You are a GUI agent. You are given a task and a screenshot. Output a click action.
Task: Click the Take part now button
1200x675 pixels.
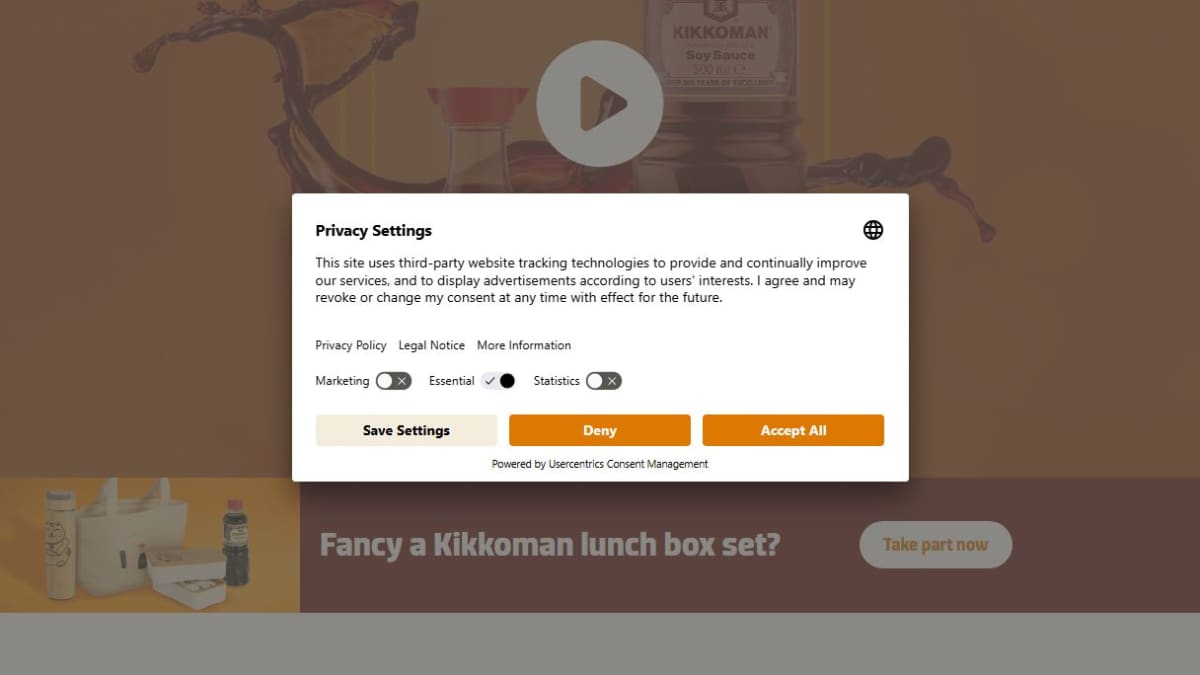tap(936, 545)
